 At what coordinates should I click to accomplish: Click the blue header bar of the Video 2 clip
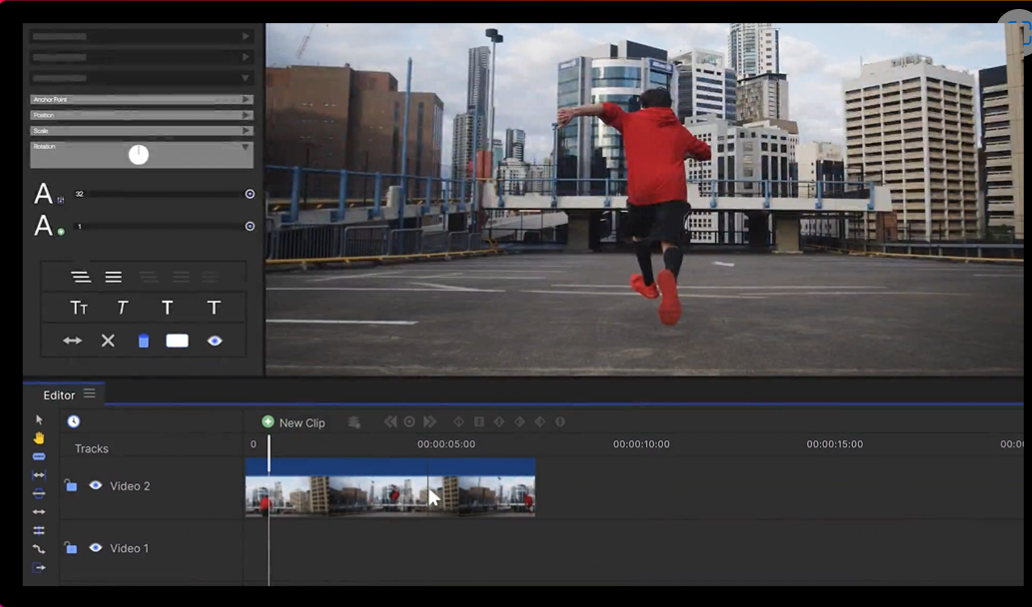pyautogui.click(x=390, y=467)
